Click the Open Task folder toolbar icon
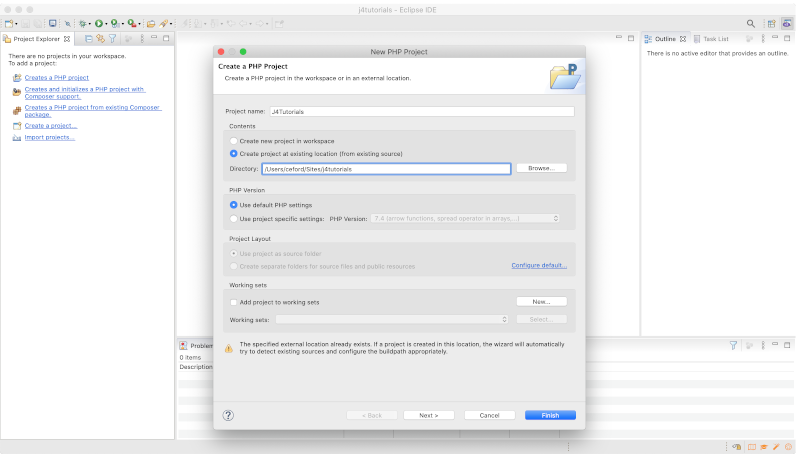This screenshot has width=800, height=454. point(151,23)
